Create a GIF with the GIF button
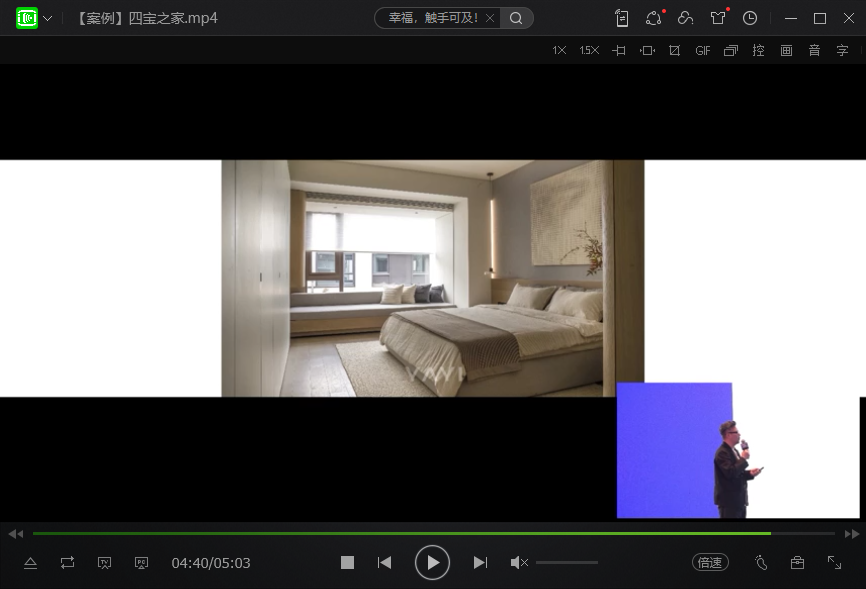The width and height of the screenshot is (866, 589). point(703,51)
